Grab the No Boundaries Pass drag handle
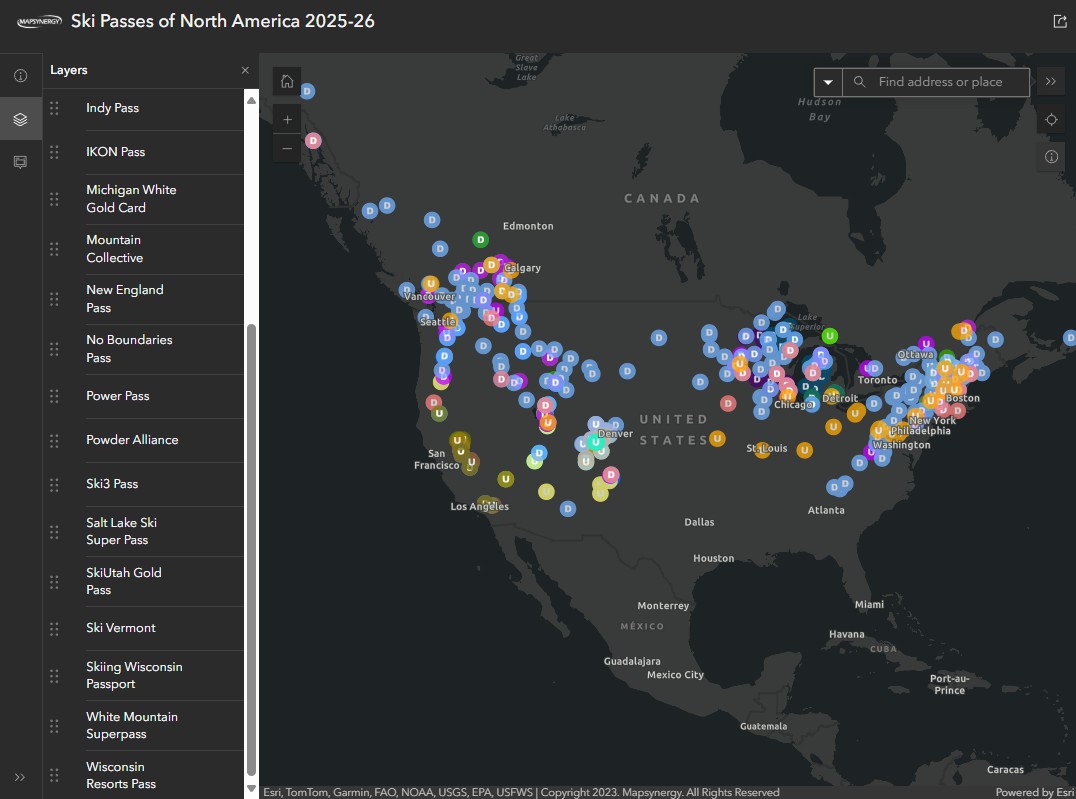This screenshot has height=799, width=1076. pyautogui.click(x=54, y=349)
